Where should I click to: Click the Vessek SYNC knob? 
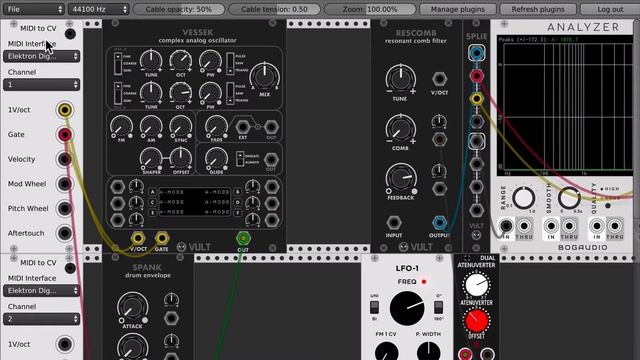coord(181,126)
